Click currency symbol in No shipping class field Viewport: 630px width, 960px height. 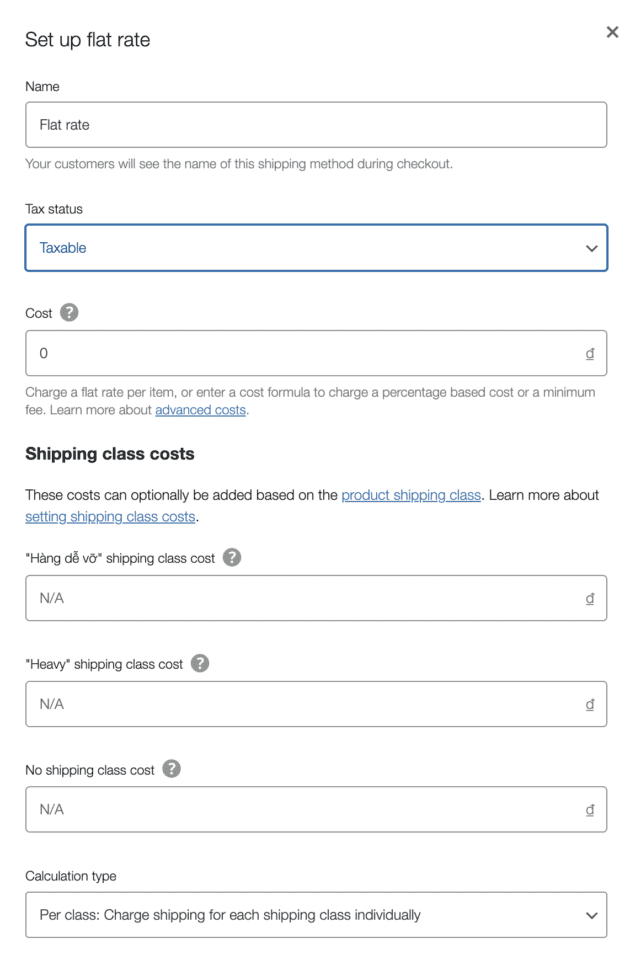(x=590, y=810)
